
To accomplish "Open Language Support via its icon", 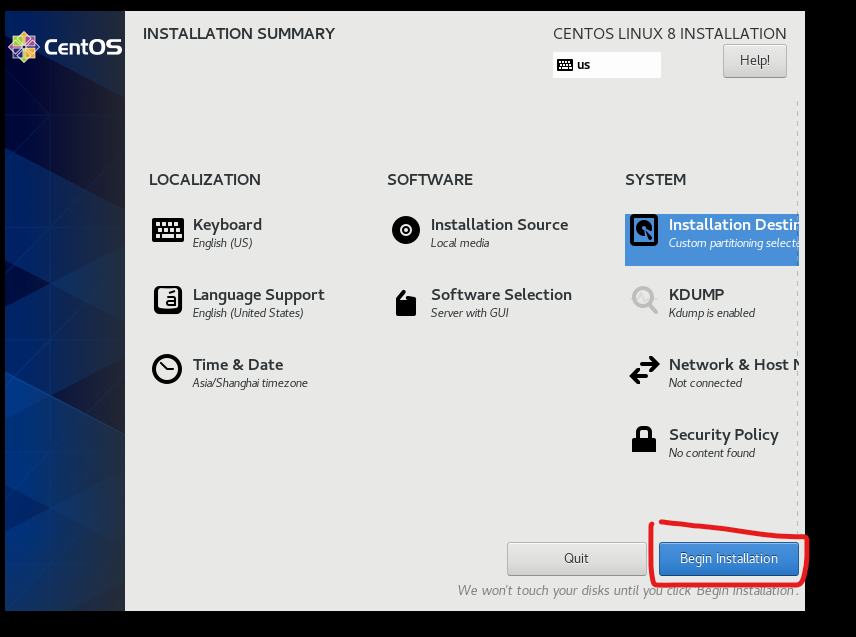I will [168, 300].
